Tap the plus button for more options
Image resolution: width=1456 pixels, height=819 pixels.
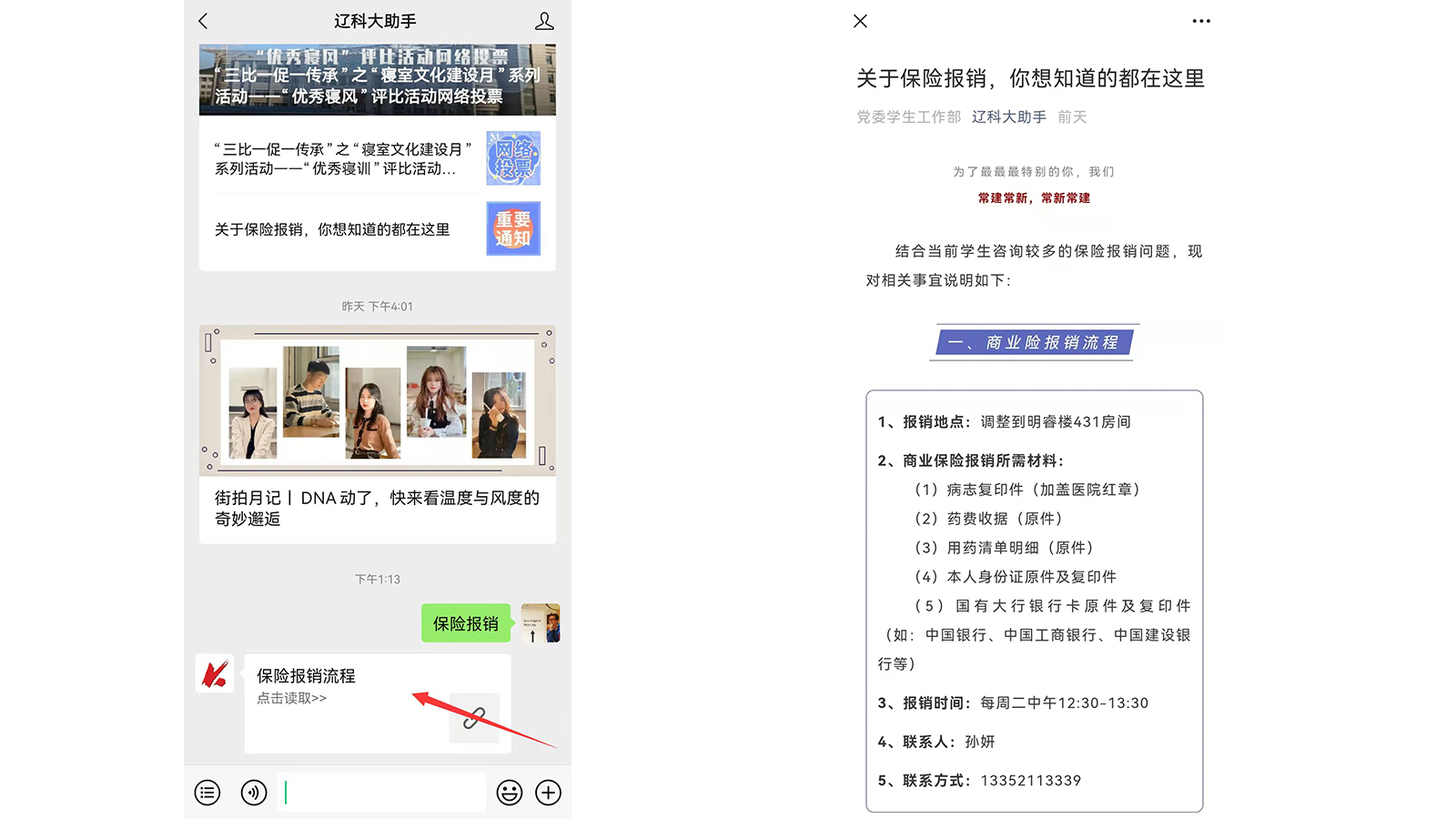[x=548, y=793]
